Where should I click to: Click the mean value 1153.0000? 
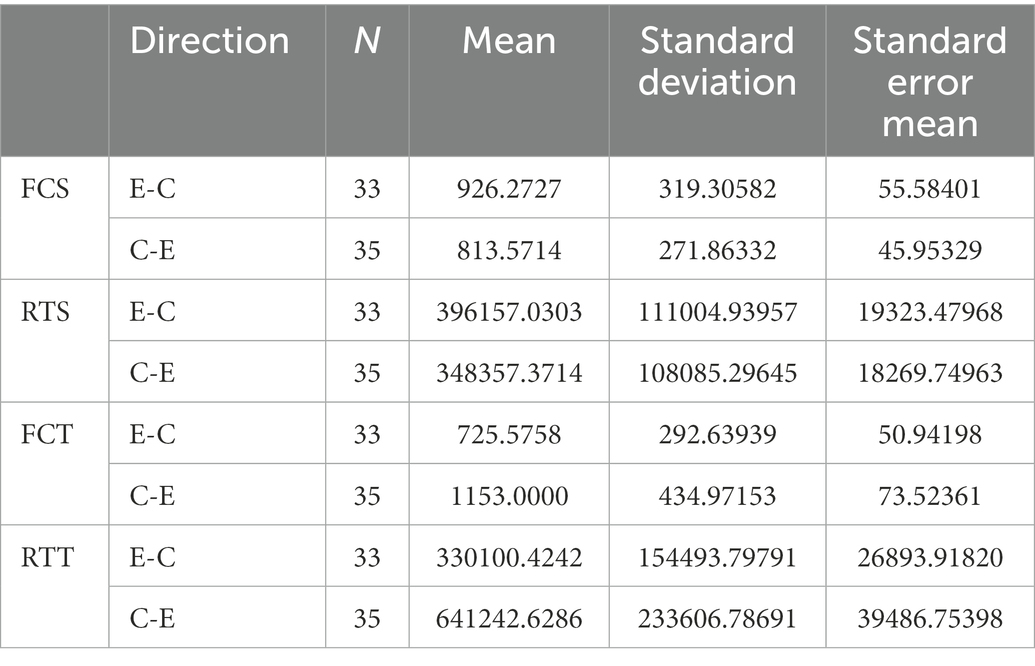click(x=509, y=496)
